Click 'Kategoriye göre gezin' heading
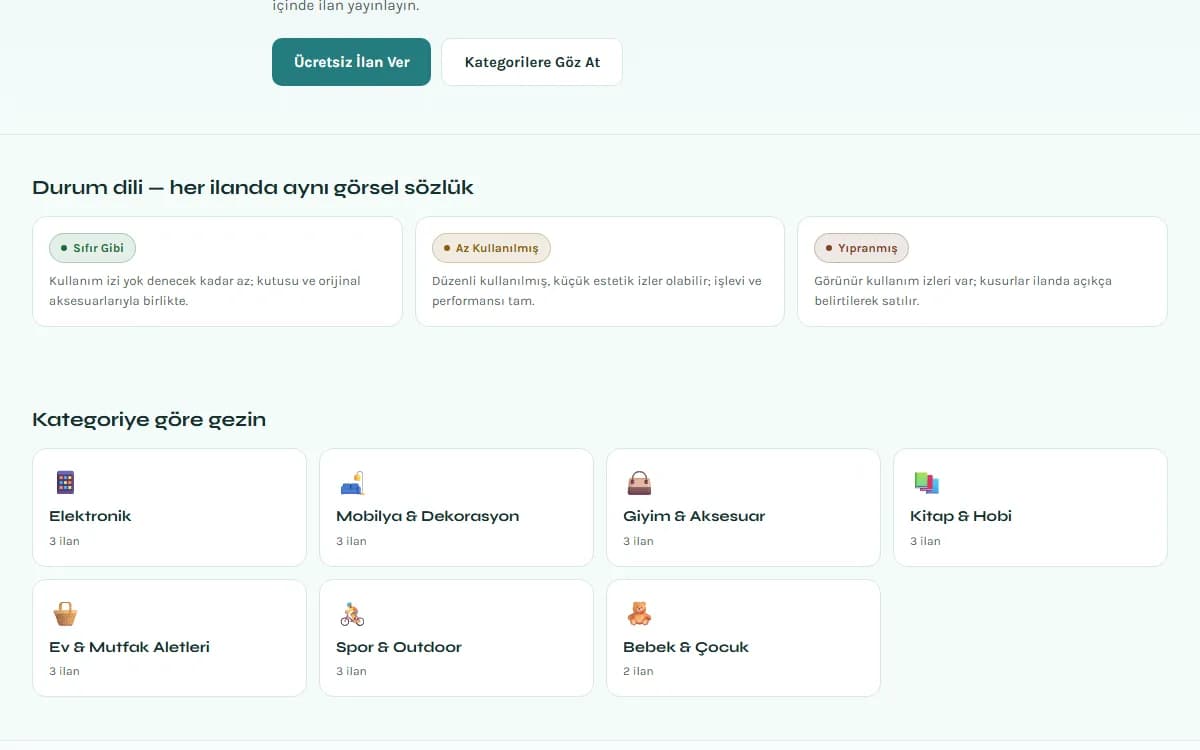The height and width of the screenshot is (750, 1200). tap(149, 420)
